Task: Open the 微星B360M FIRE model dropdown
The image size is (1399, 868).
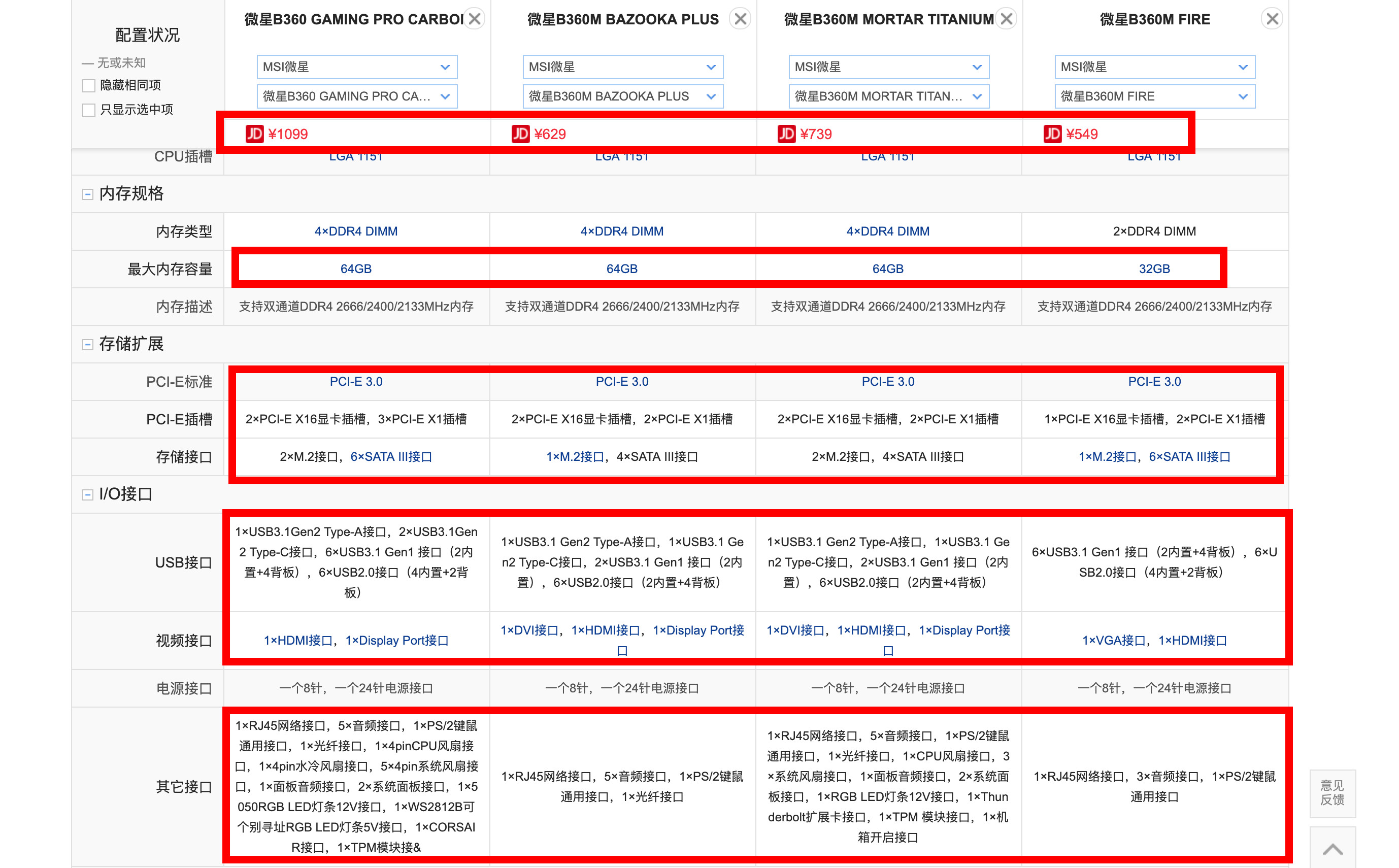Action: 1155,96
